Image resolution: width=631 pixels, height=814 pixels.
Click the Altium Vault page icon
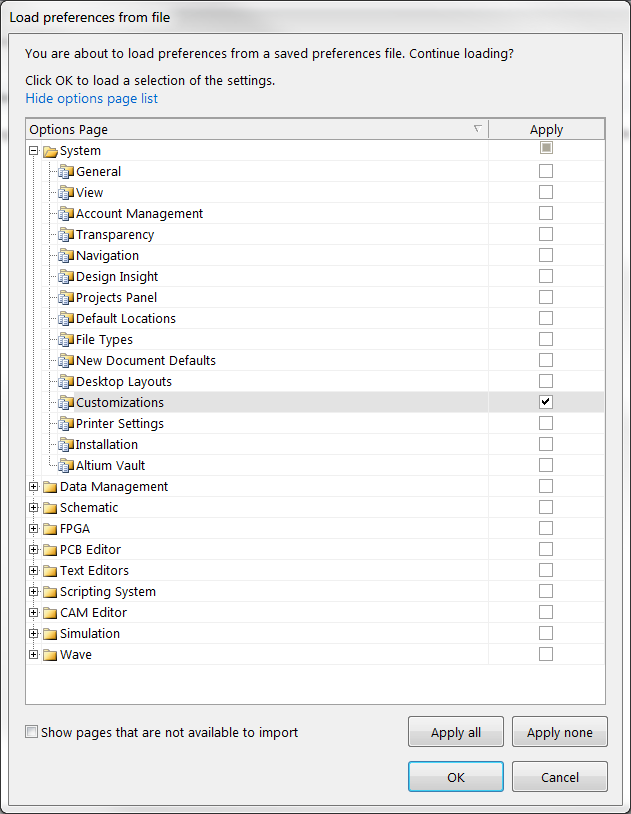pyautogui.click(x=66, y=466)
